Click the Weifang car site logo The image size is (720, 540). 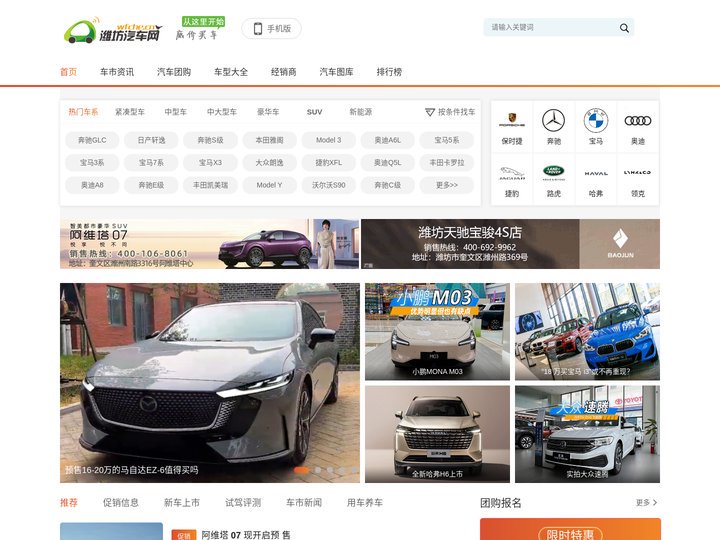(113, 30)
